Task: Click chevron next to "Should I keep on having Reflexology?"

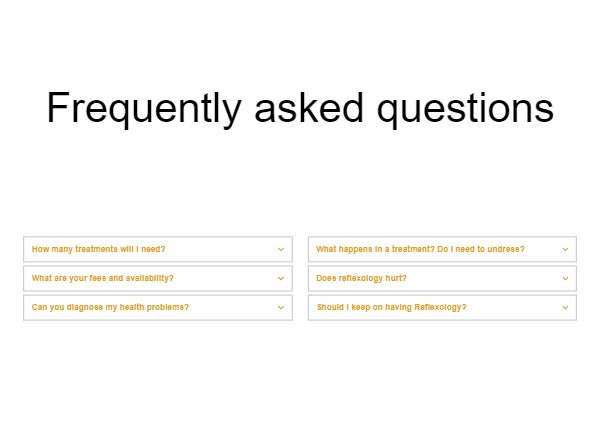Action: tap(565, 307)
